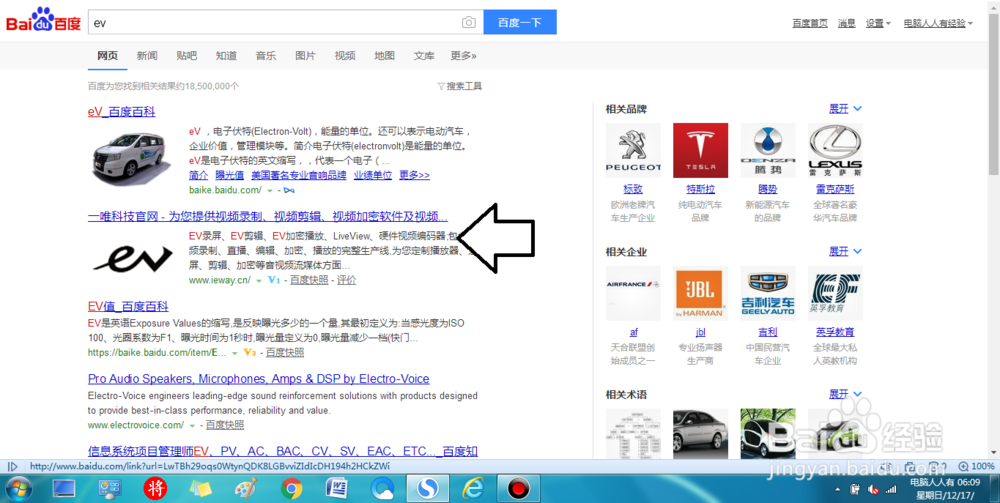The height and width of the screenshot is (503, 1000).
Task: Open the 特斯拉 brand link
Action: click(x=700, y=189)
